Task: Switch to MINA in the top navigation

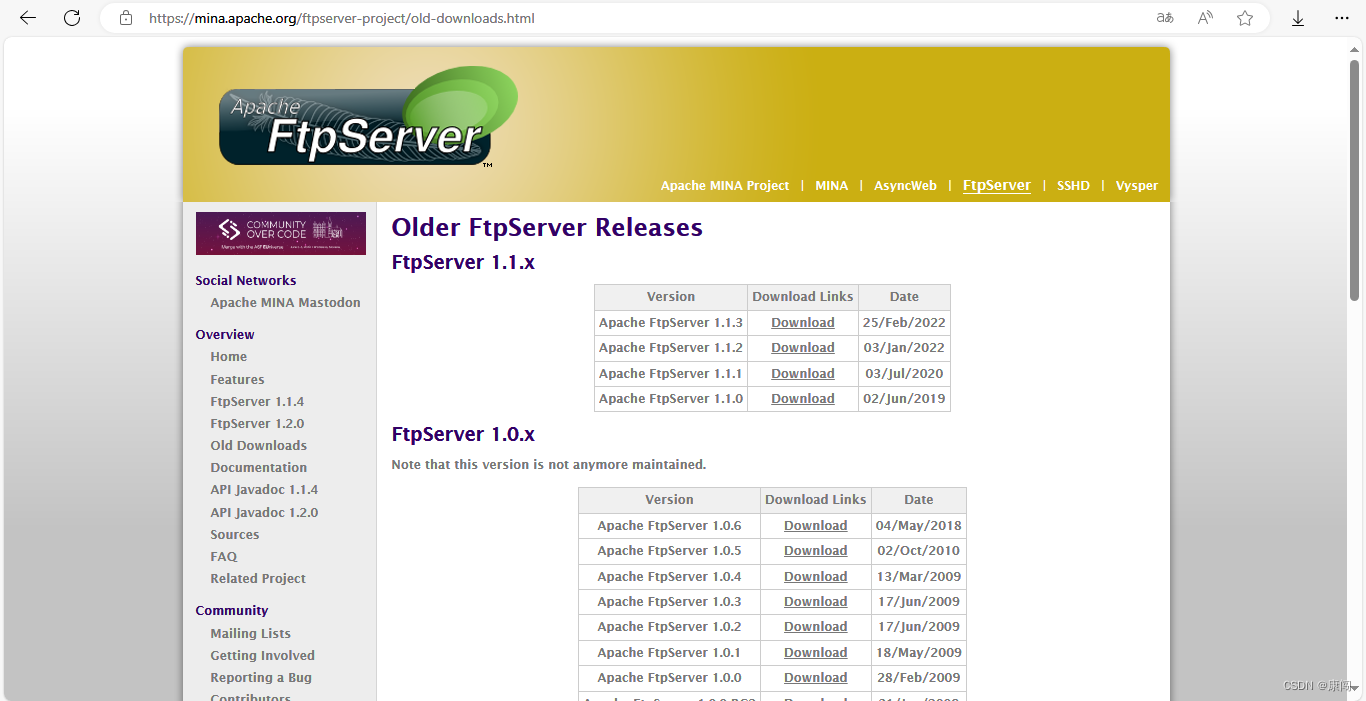Action: click(x=831, y=186)
